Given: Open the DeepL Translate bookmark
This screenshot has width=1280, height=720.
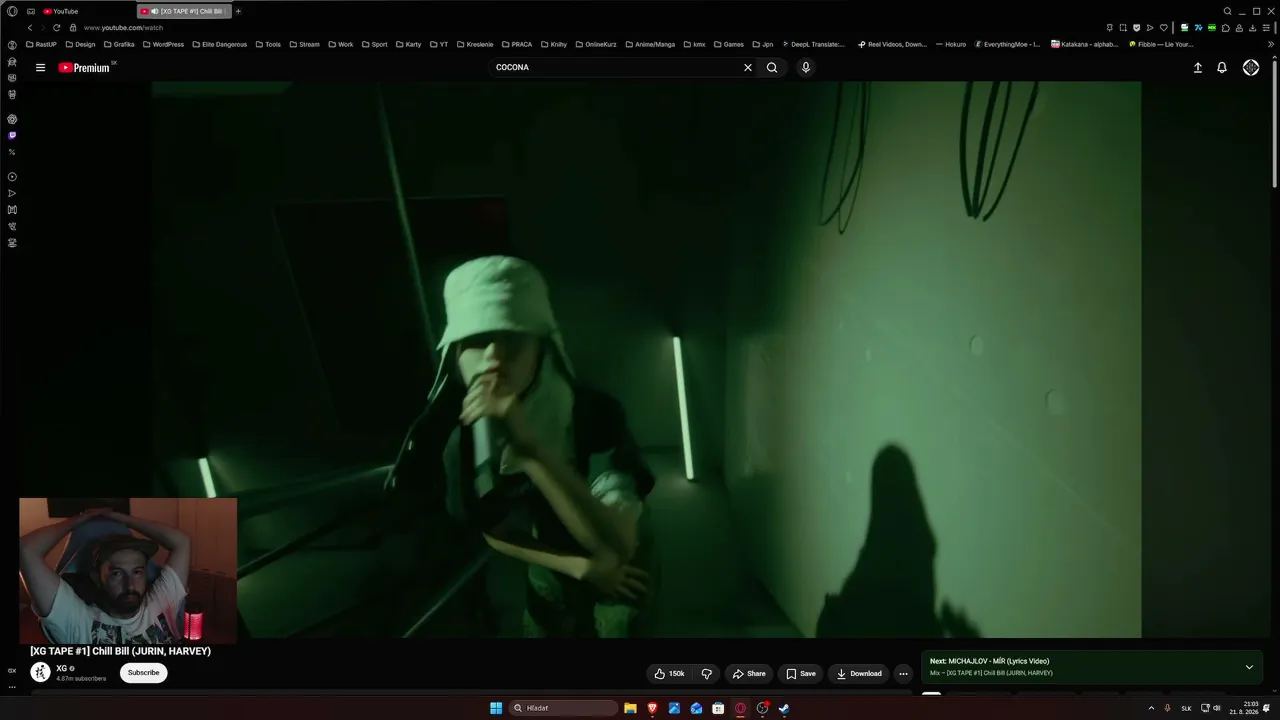Looking at the screenshot, I should (x=813, y=45).
